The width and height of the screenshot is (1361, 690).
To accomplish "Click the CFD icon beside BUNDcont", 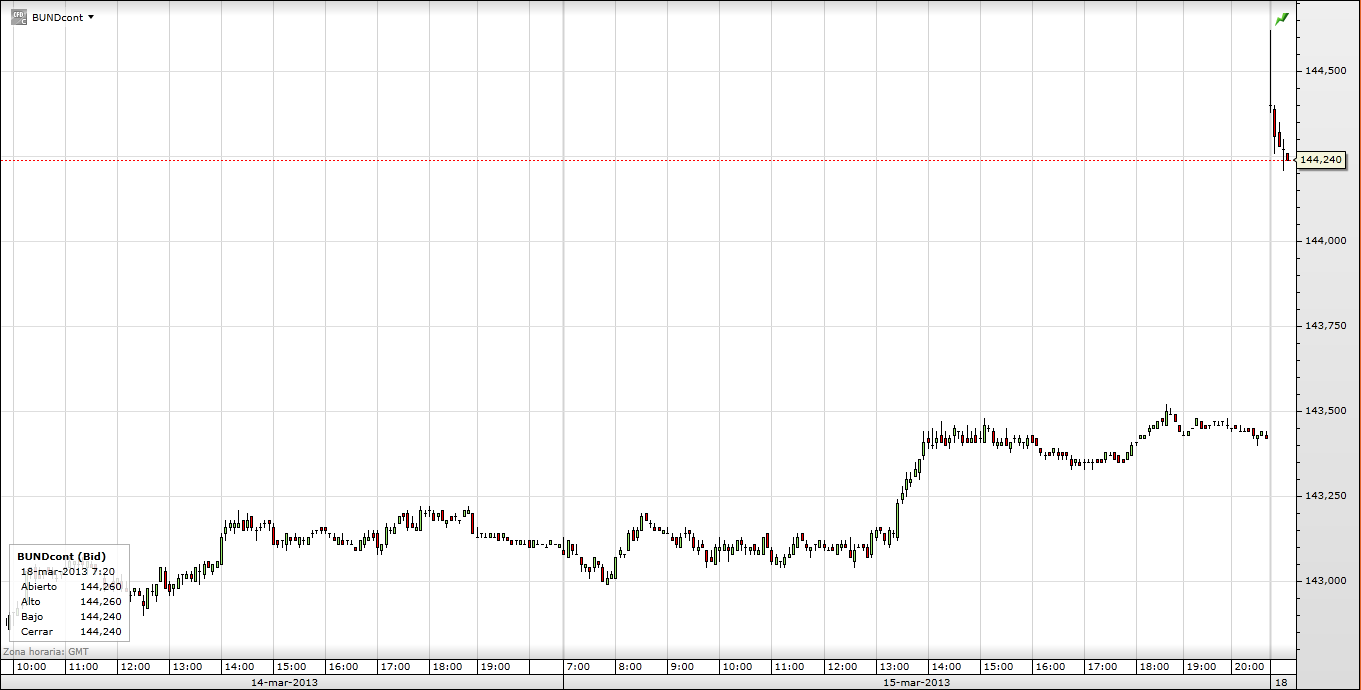I will tap(19, 17).
